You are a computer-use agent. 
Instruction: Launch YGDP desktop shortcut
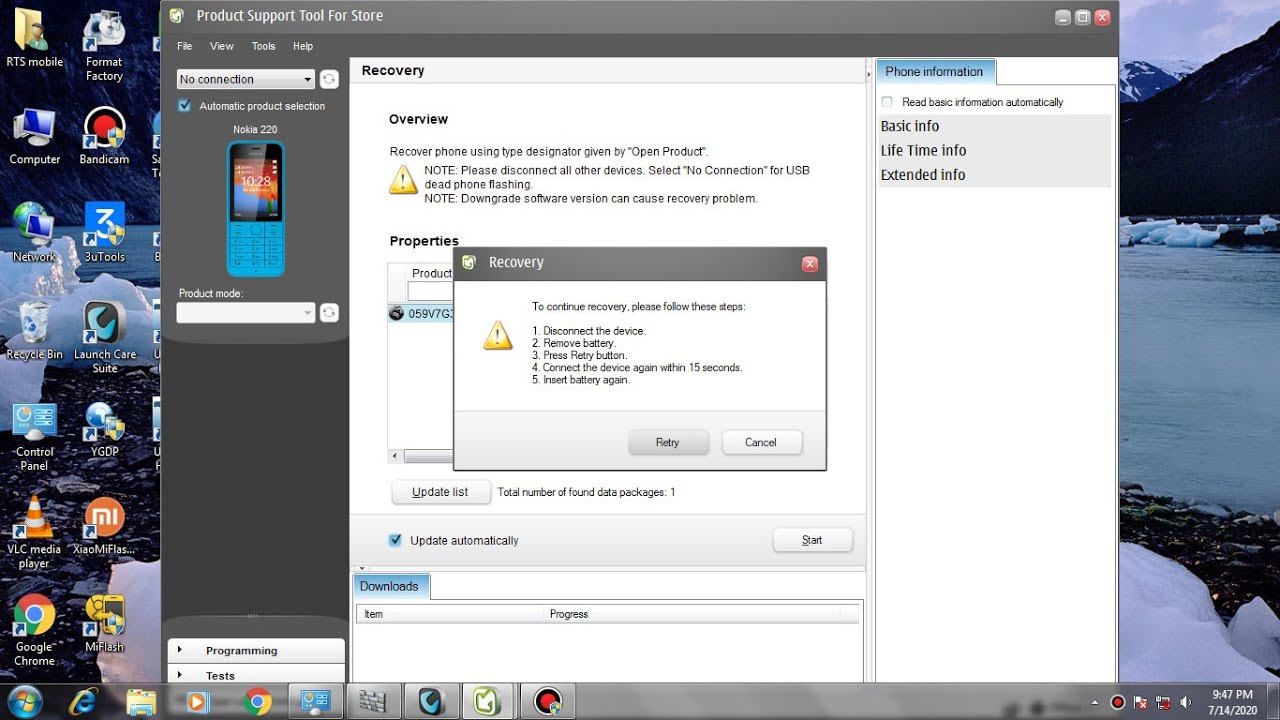point(104,429)
